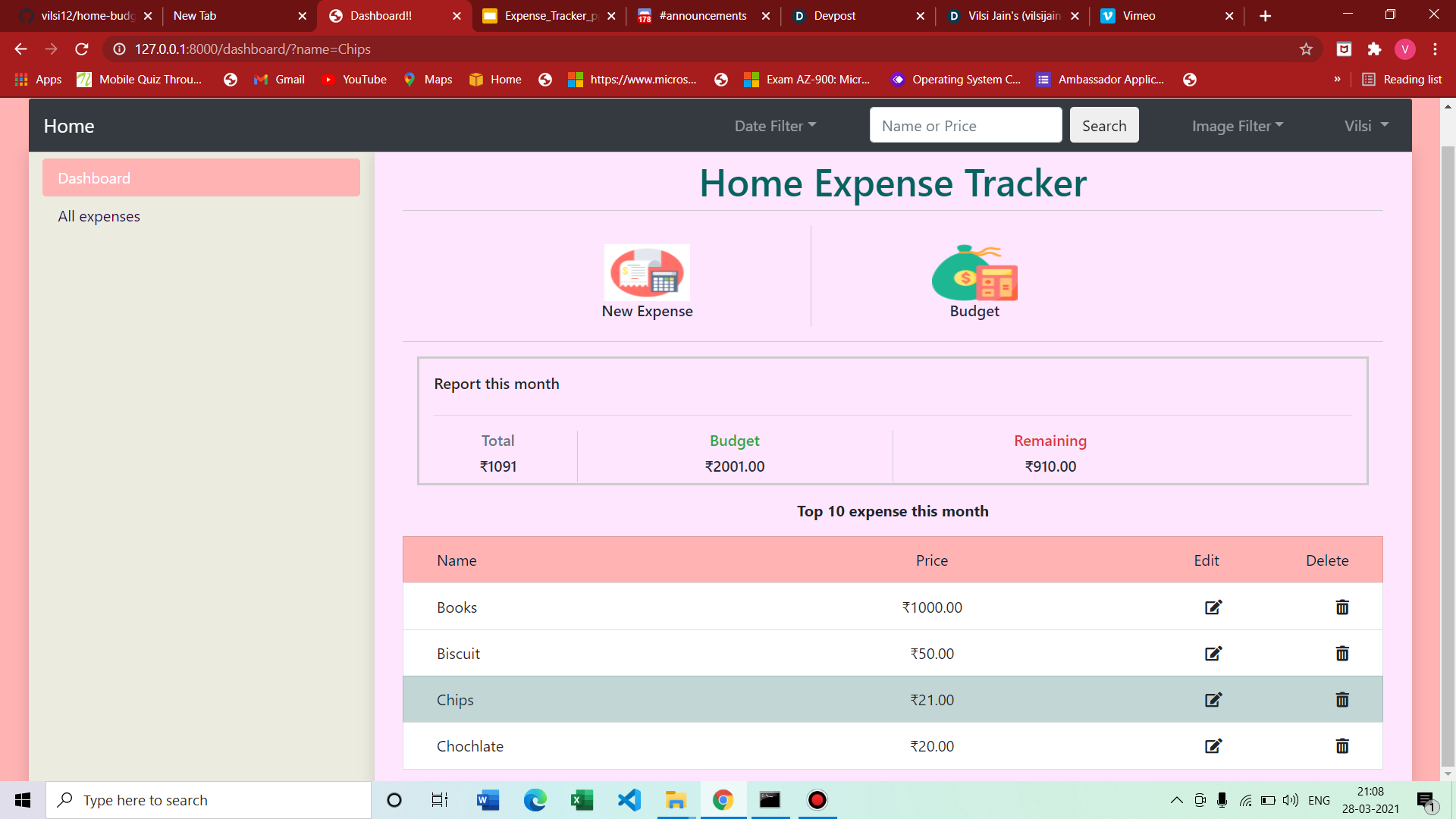Open All expenses in sidebar
The height and width of the screenshot is (819, 1456).
pyautogui.click(x=99, y=216)
